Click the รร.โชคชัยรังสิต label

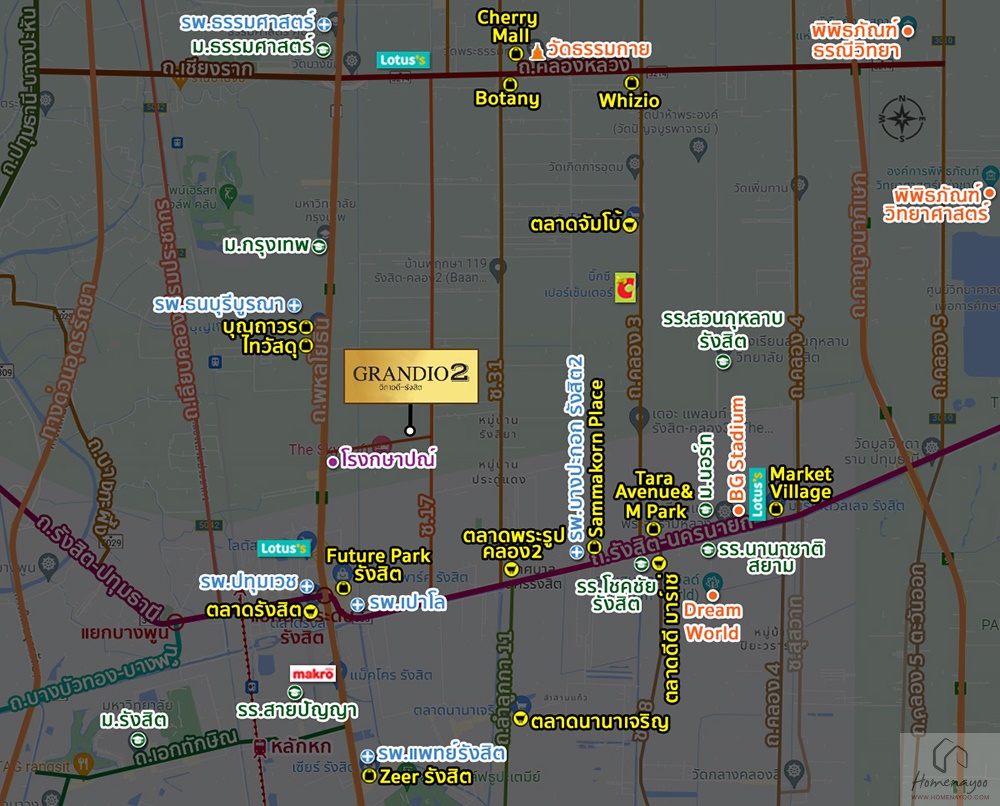[616, 594]
